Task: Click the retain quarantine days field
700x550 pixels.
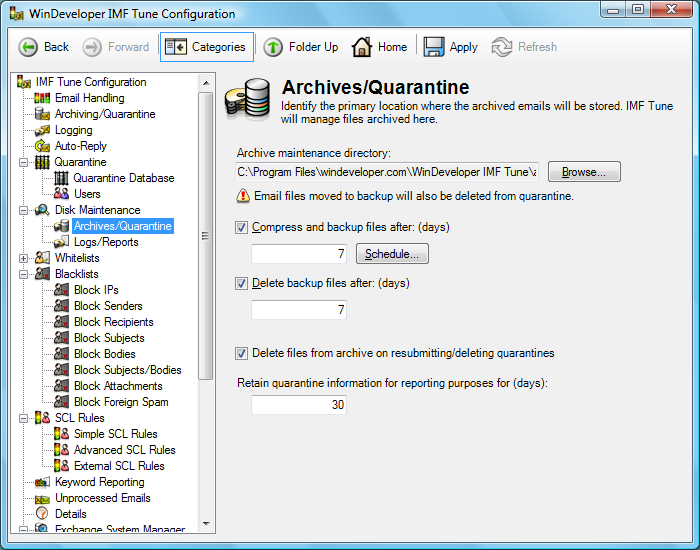Action: [299, 405]
